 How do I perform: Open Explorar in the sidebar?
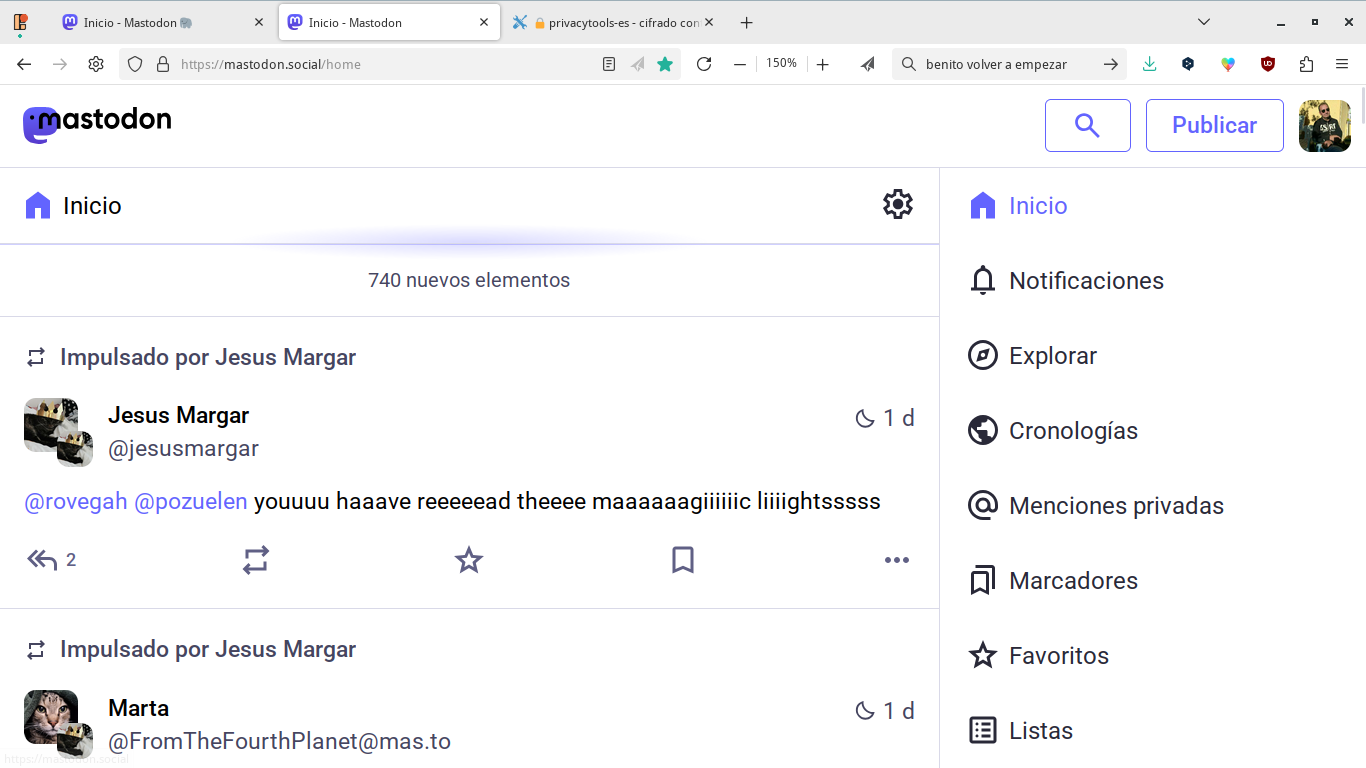pos(1033,356)
